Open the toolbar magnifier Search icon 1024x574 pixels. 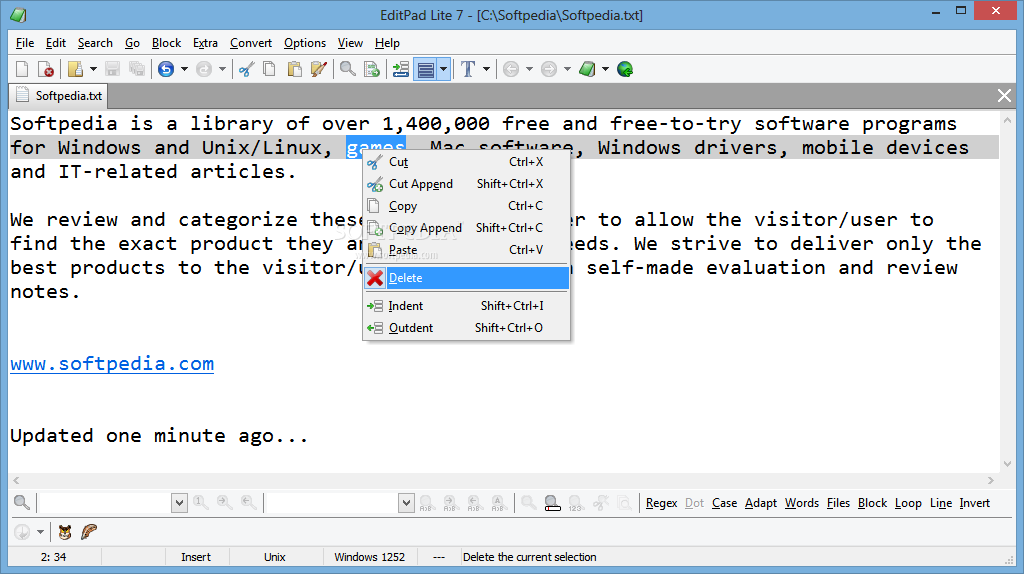pyautogui.click(x=348, y=69)
